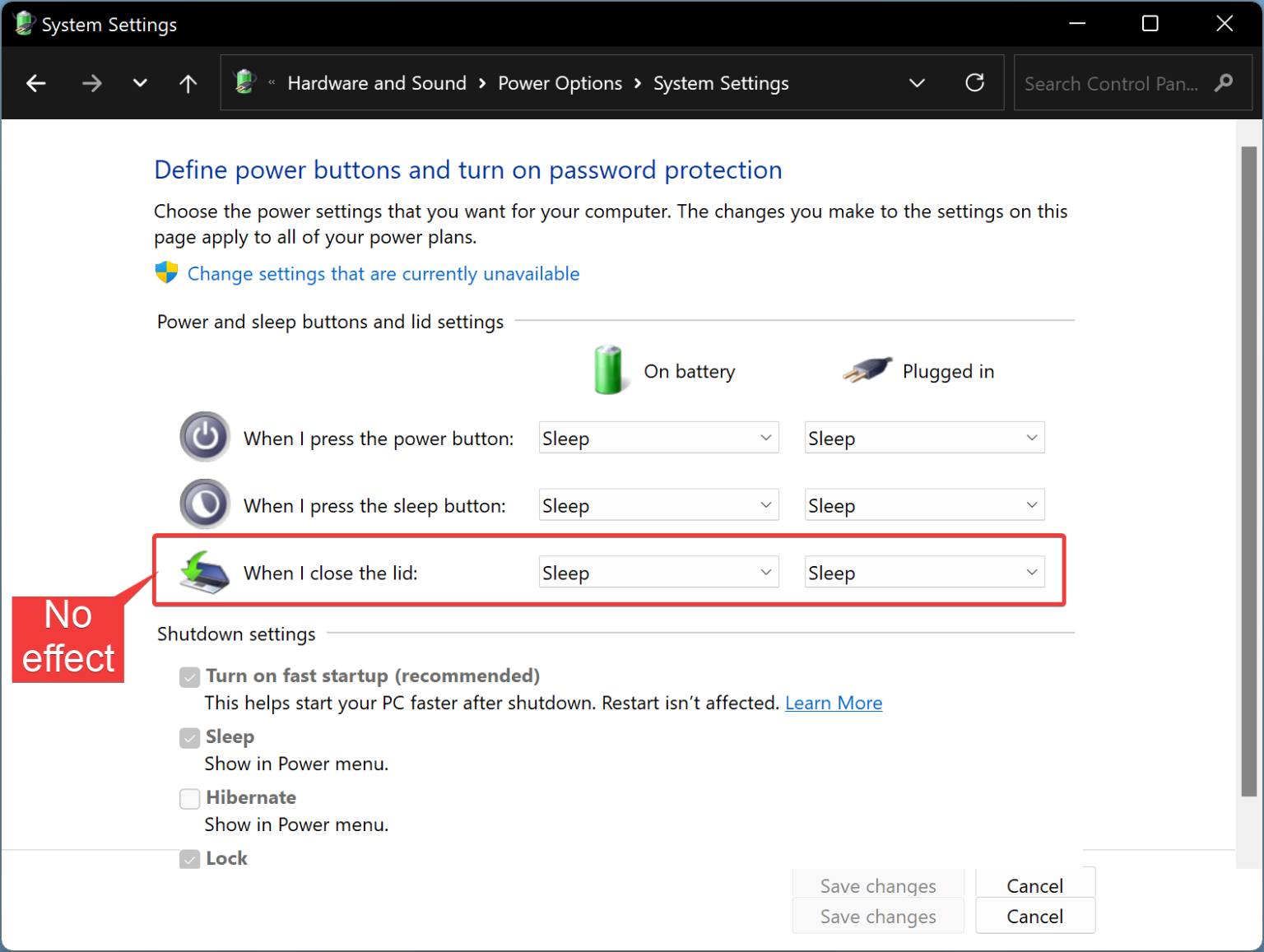
Task: Click the power button icon
Action: pyautogui.click(x=205, y=437)
